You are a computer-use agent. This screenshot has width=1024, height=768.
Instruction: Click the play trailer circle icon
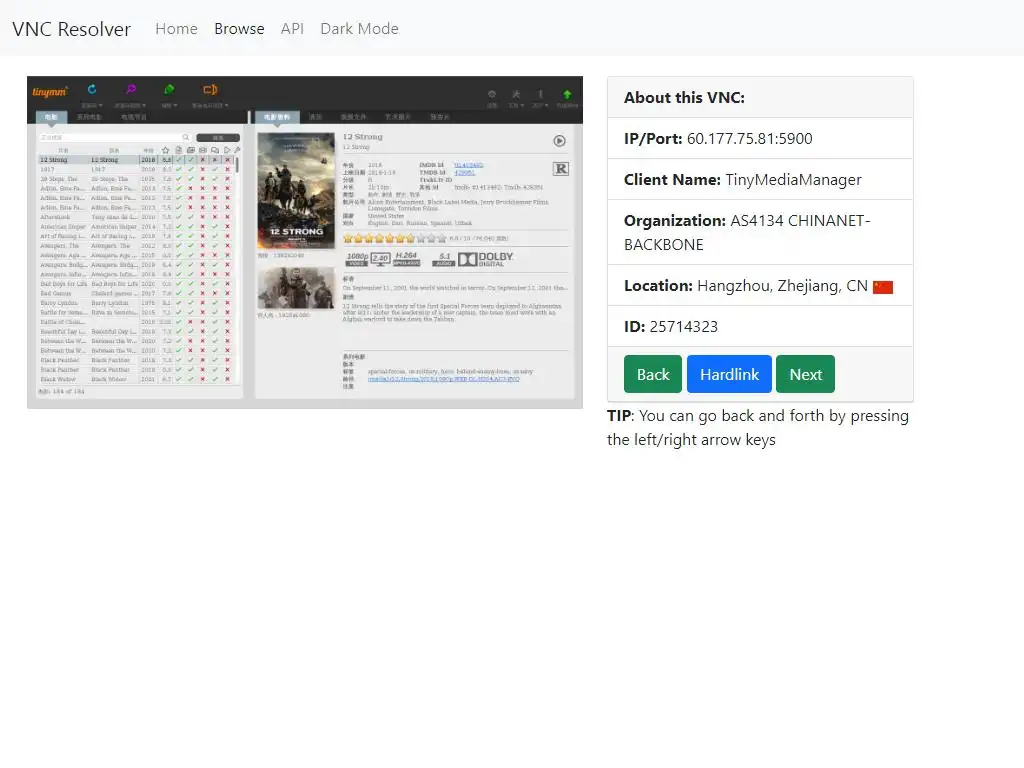[x=560, y=141]
